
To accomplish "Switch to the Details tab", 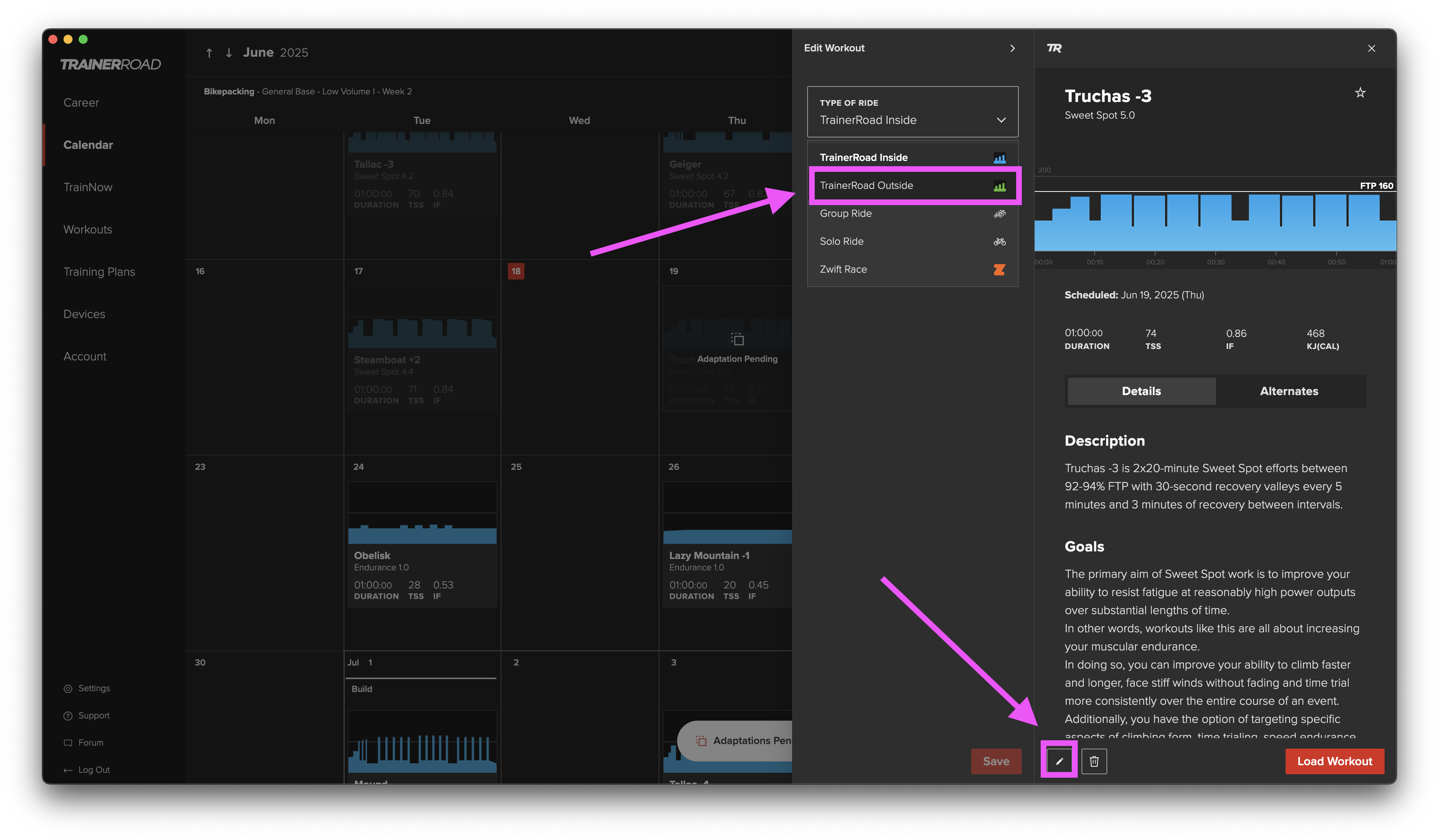I will tap(1141, 391).
